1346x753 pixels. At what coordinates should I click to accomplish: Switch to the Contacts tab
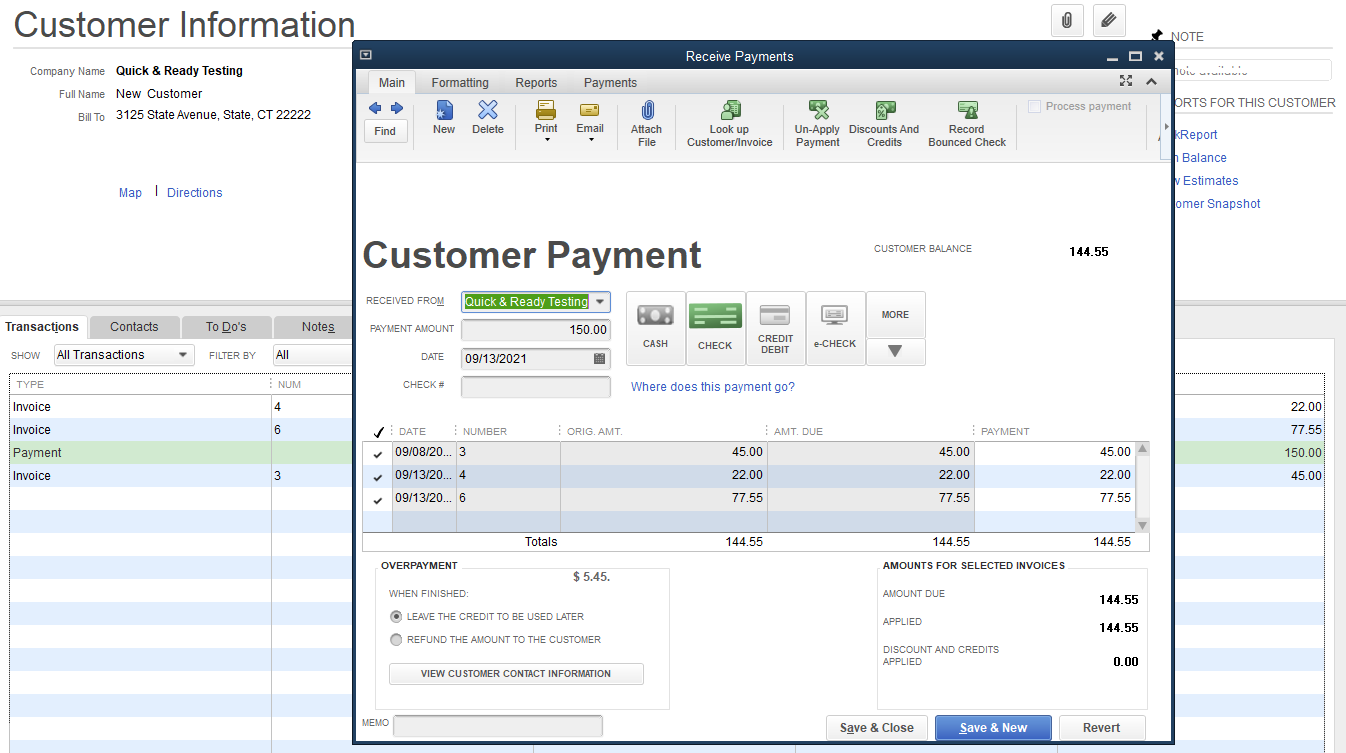134,327
